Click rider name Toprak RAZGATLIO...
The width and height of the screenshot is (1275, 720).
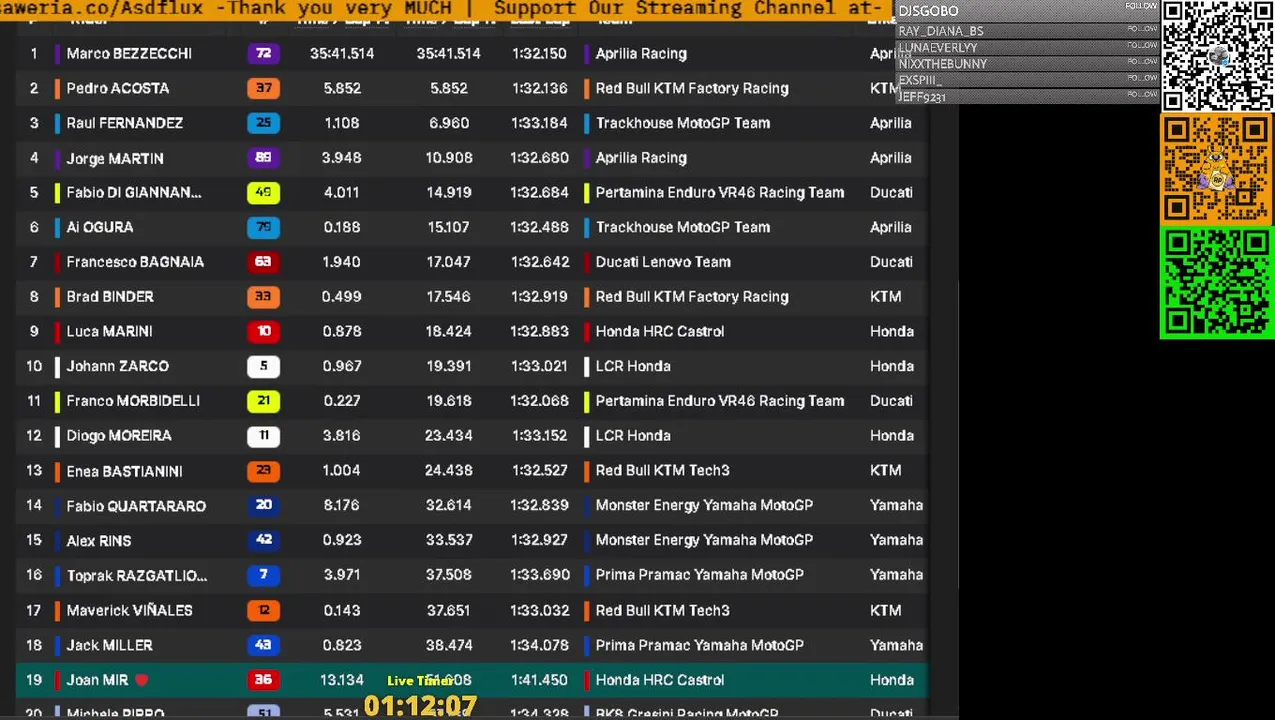[137, 576]
